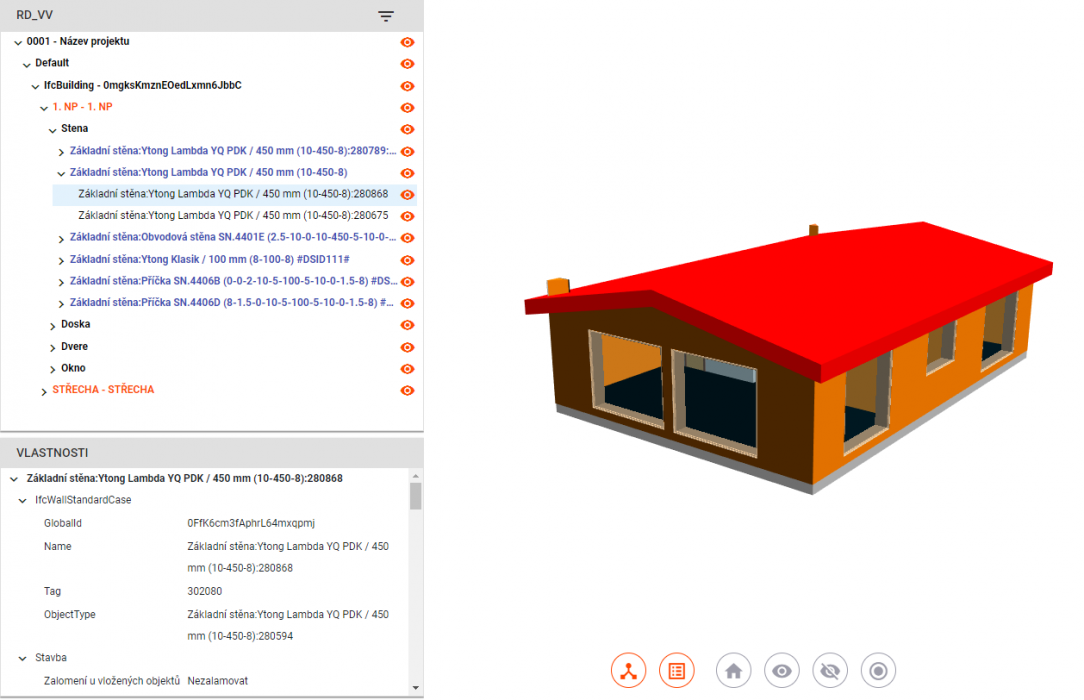Toggle visibility of Příčka SN.4406D
The width and height of the screenshot is (1084, 700).
(x=408, y=303)
